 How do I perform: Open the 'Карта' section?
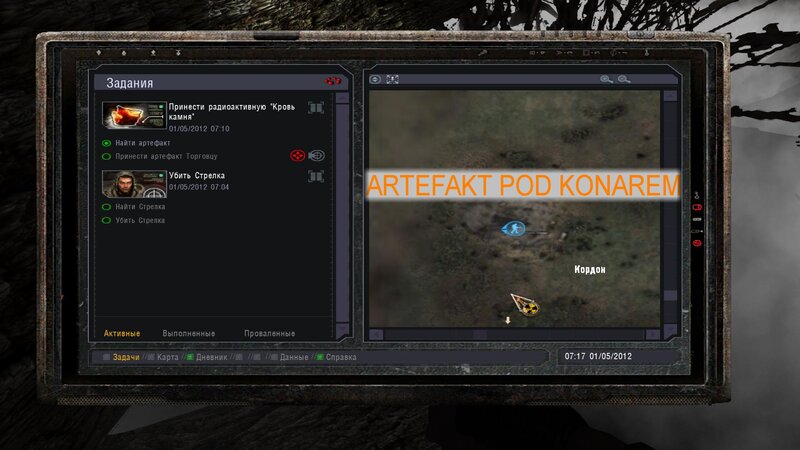point(167,357)
